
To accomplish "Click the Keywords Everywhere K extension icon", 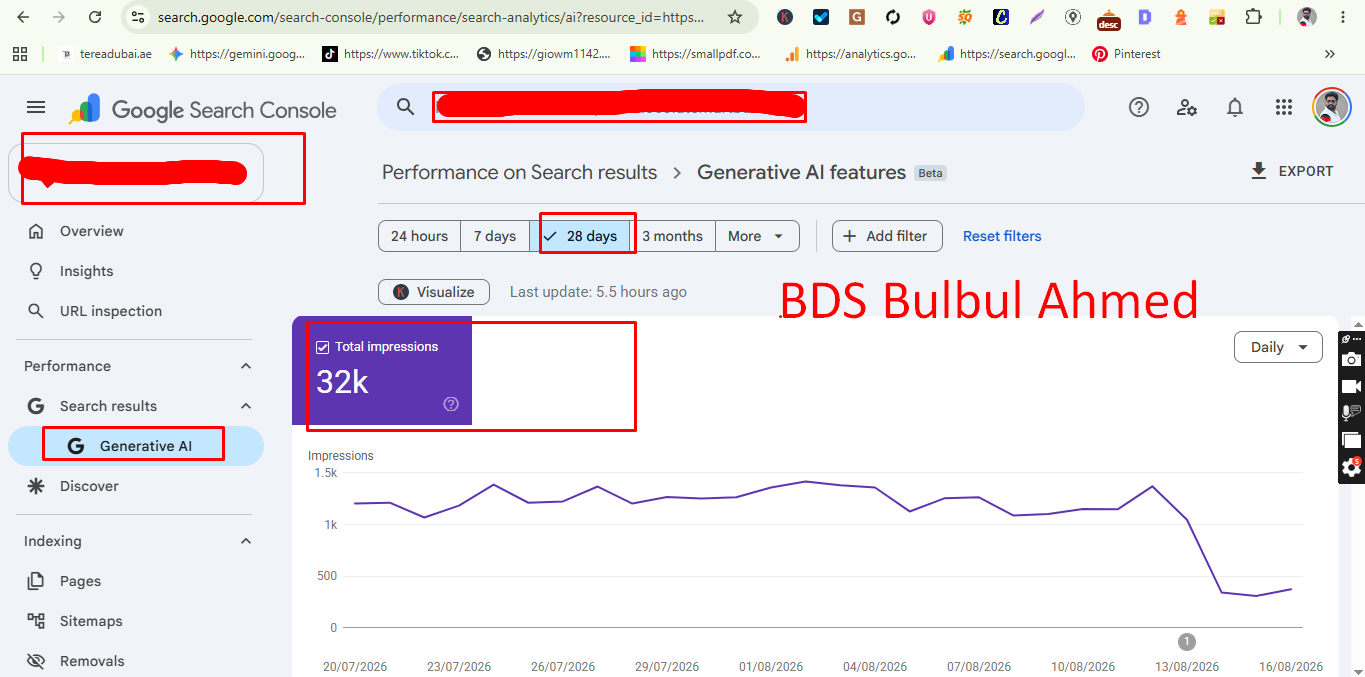I will click(785, 17).
